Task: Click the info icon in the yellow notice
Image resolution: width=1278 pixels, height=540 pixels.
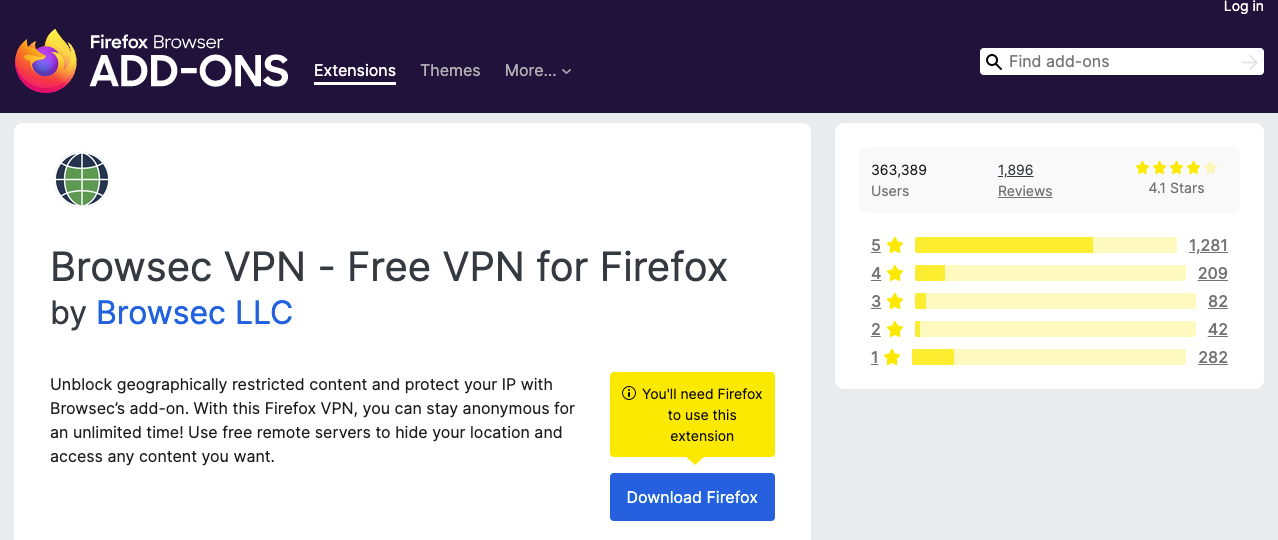Action: click(x=629, y=394)
